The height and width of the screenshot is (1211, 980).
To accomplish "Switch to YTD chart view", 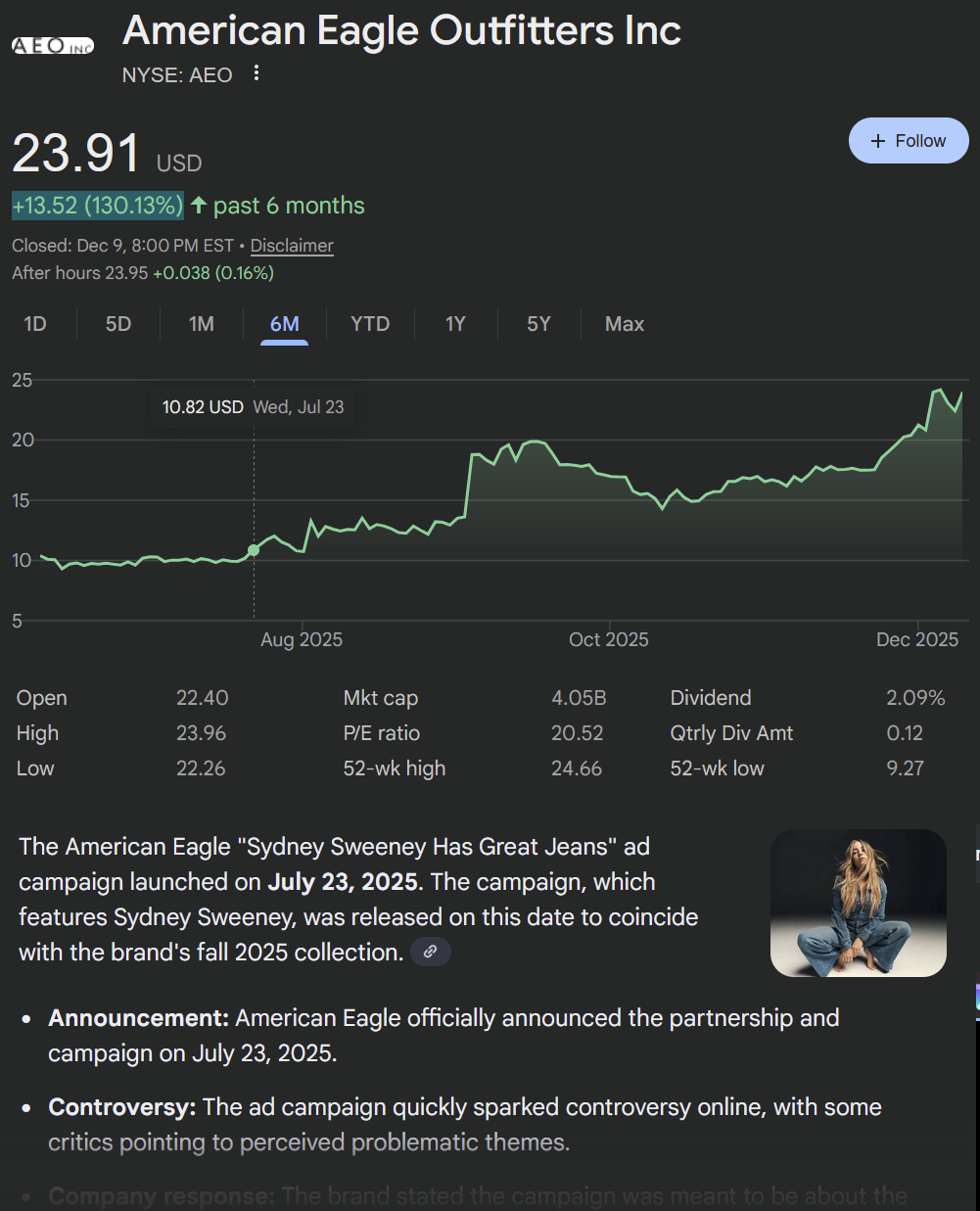I will [x=370, y=324].
